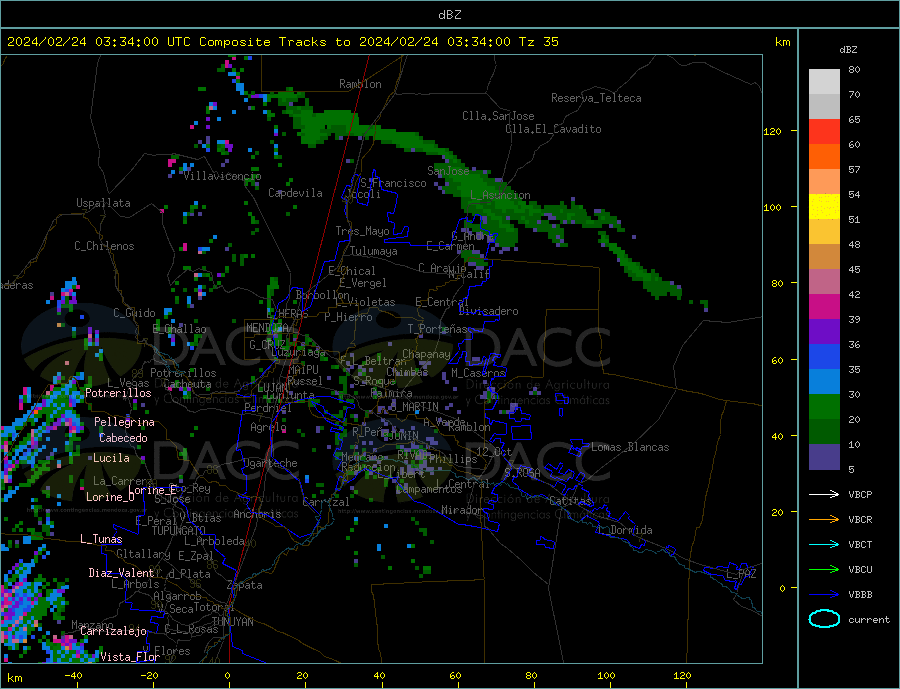The image size is (900, 689).
Task: Select the red dBZ legend swatch
Action: click(x=824, y=131)
